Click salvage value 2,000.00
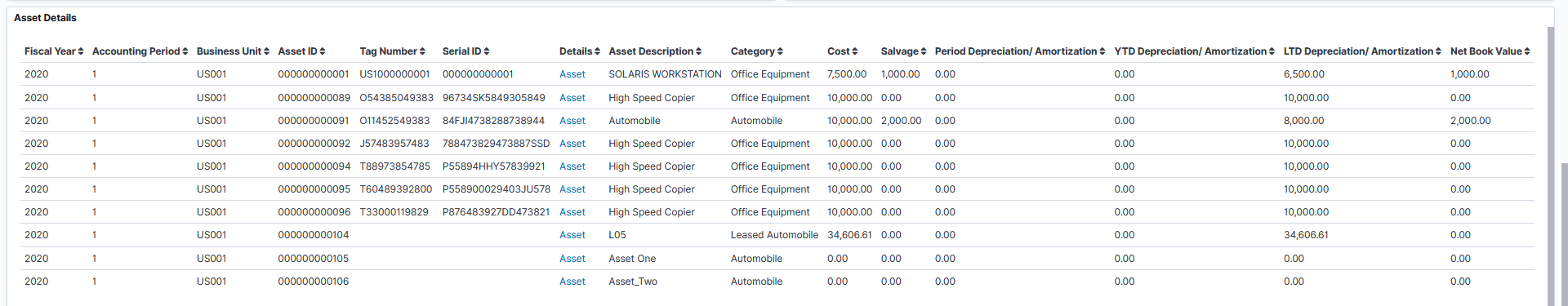Image resolution: width=1568 pixels, height=306 pixels. tap(901, 121)
